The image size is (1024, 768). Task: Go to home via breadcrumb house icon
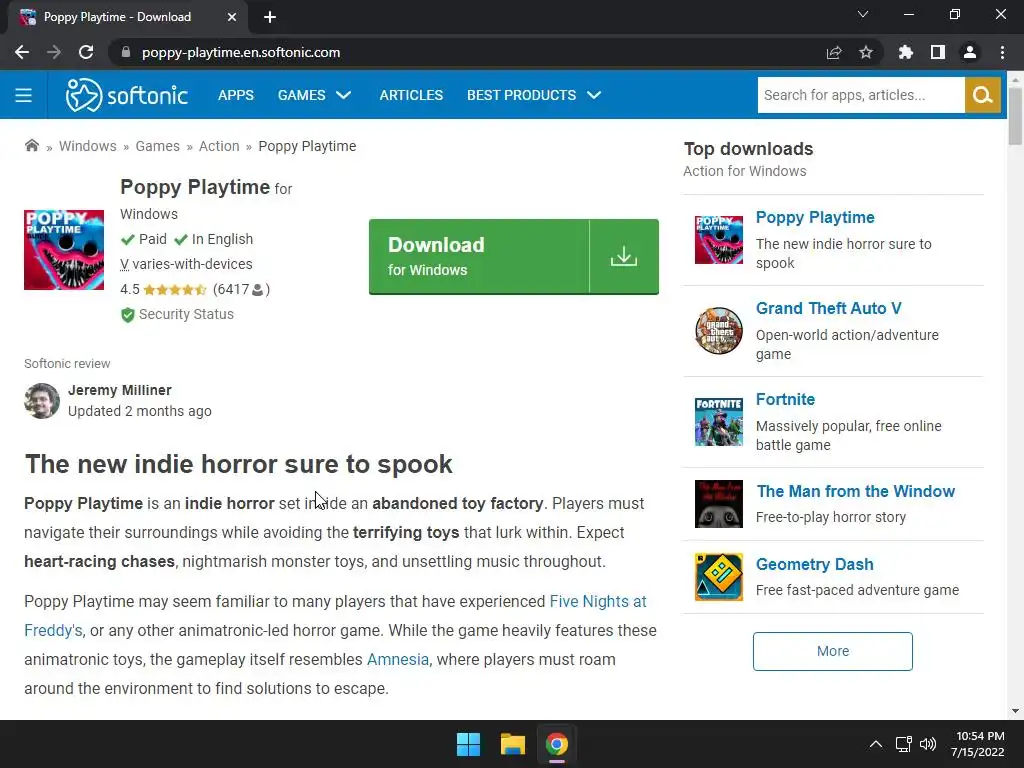31,146
